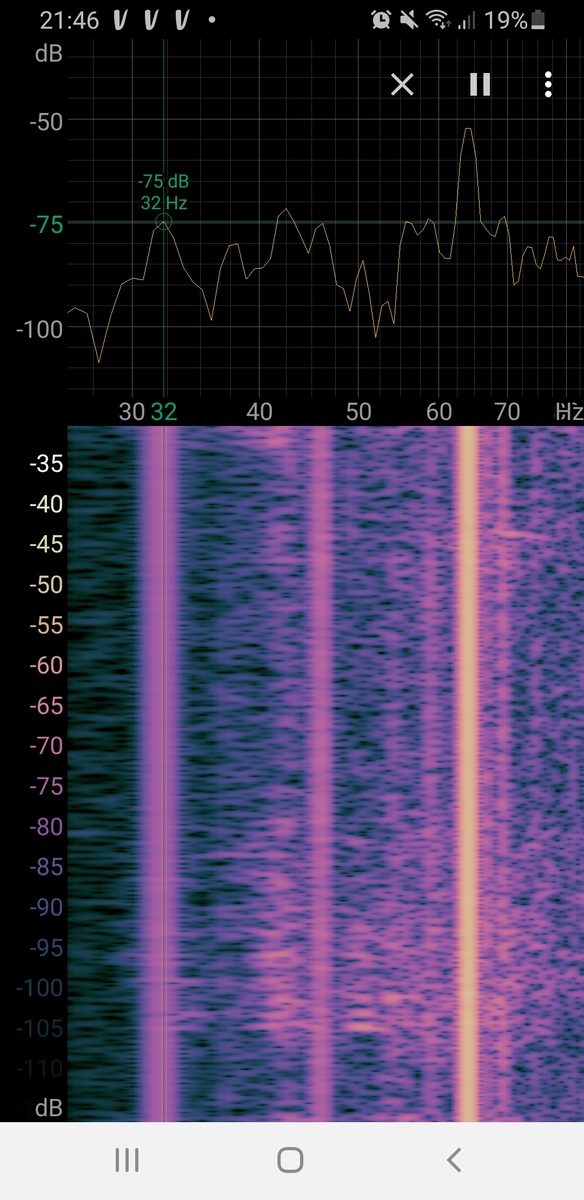The width and height of the screenshot is (584, 1200).
Task: Tap the -100 dB amplitude axis label in spectrum plot
Action: [x=38, y=329]
